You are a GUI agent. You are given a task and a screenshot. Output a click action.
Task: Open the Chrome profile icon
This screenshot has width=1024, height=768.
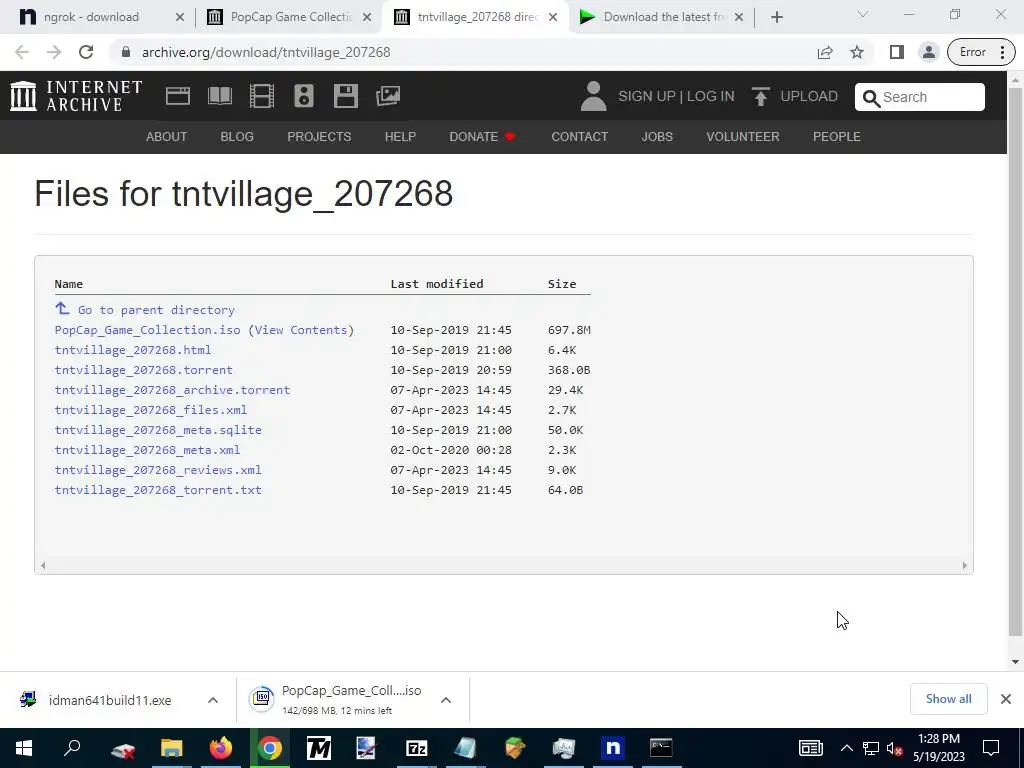[928, 52]
